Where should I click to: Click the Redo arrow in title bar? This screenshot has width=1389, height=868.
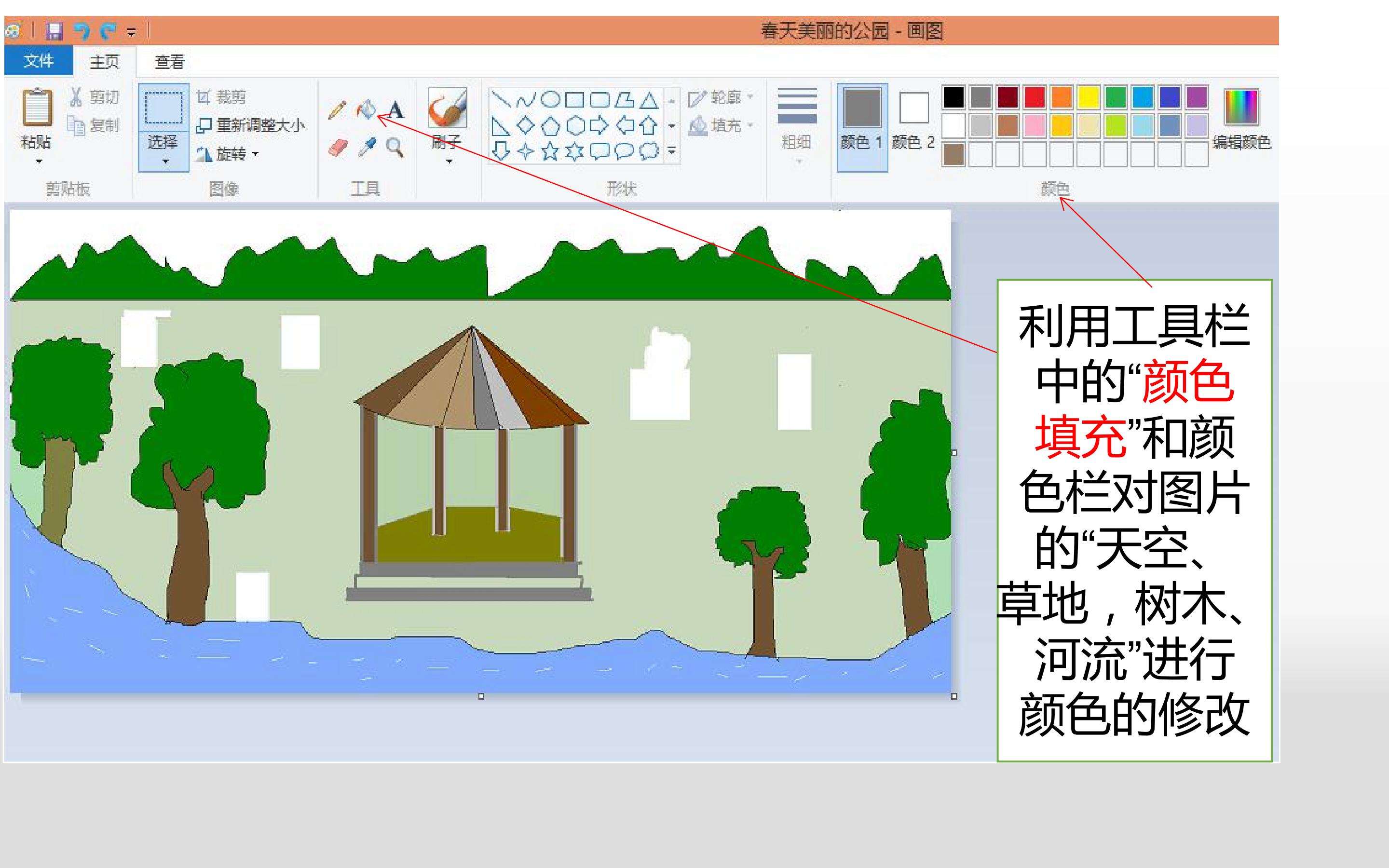pos(108,31)
